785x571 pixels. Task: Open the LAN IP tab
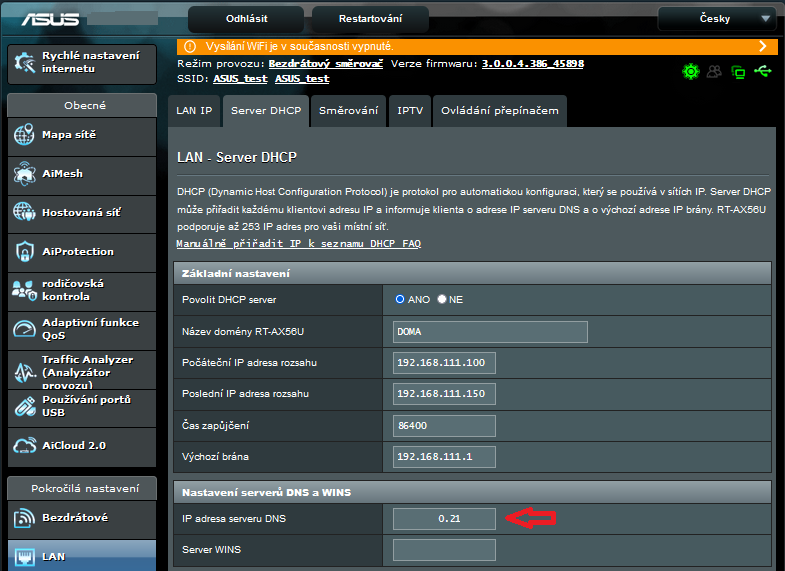click(194, 111)
